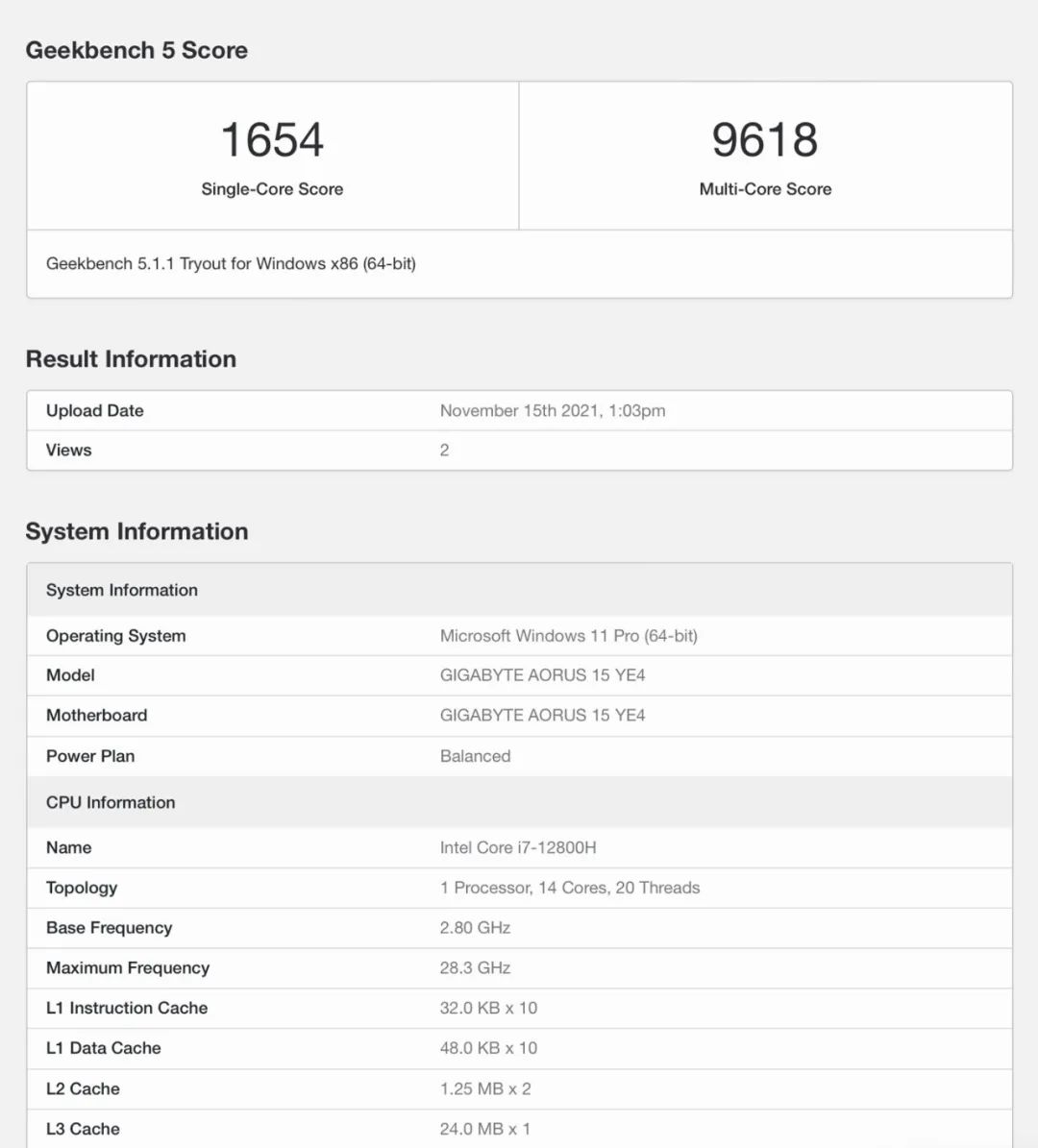Select the Geekbench 5 Score heading
The image size is (1038, 1148).
pos(137,50)
